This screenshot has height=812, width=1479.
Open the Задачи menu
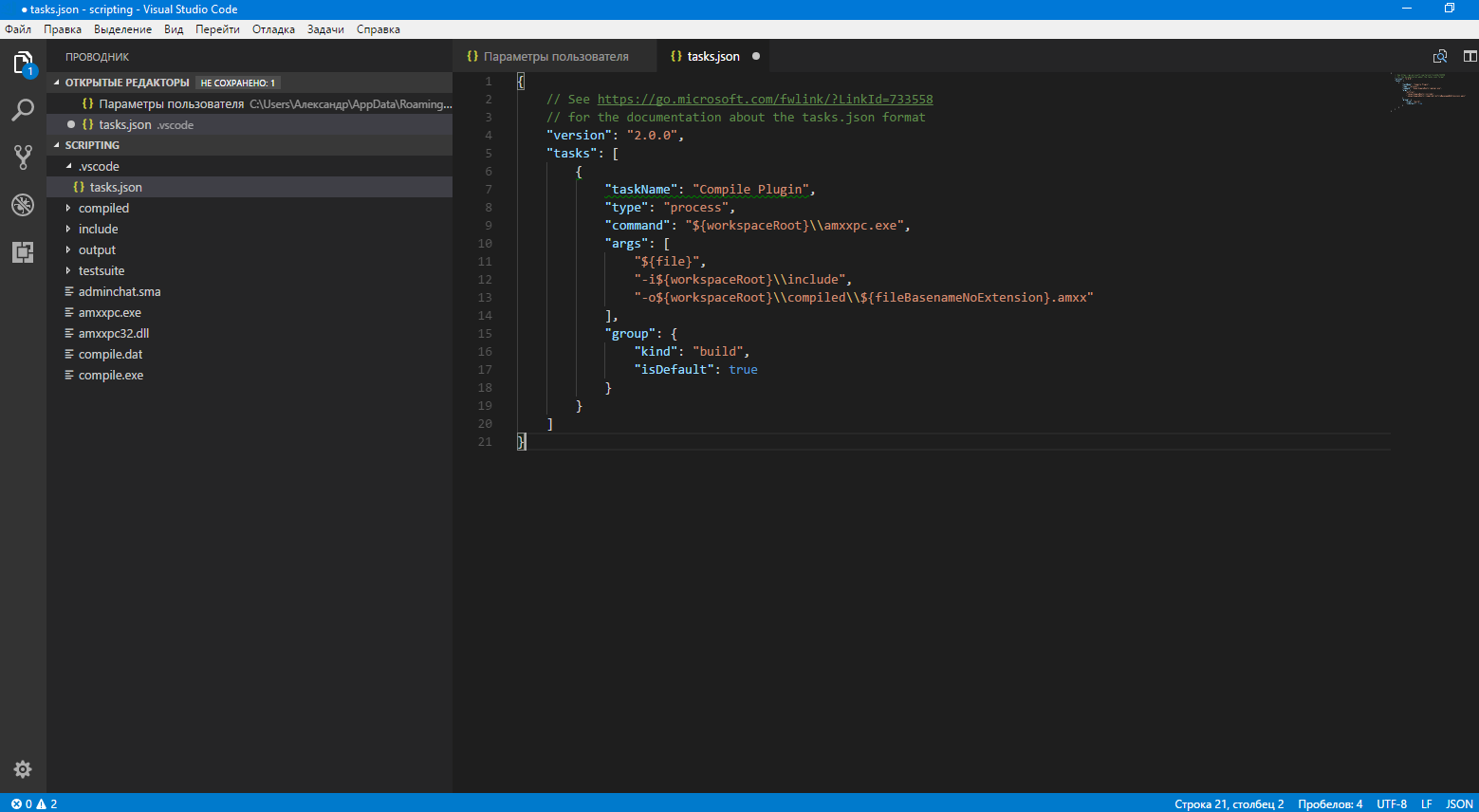point(325,29)
